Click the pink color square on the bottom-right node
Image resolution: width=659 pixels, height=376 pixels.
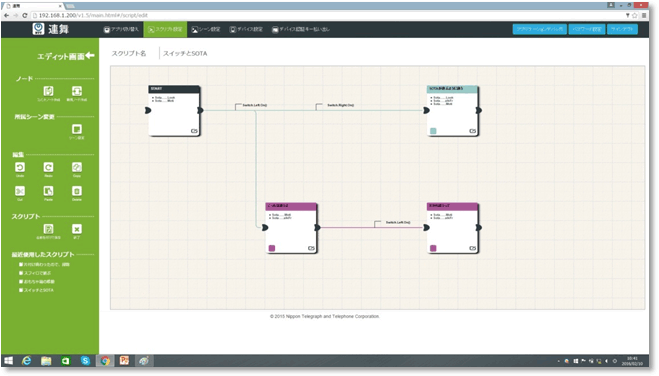[x=433, y=248]
